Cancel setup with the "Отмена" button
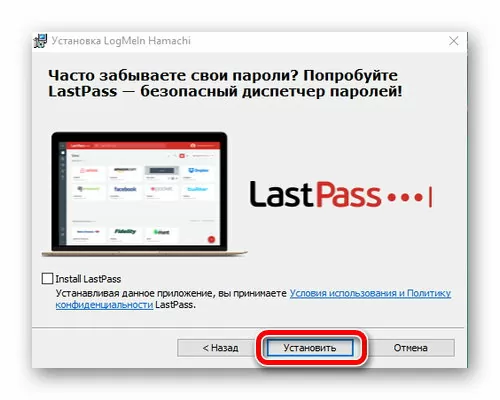 coord(410,348)
